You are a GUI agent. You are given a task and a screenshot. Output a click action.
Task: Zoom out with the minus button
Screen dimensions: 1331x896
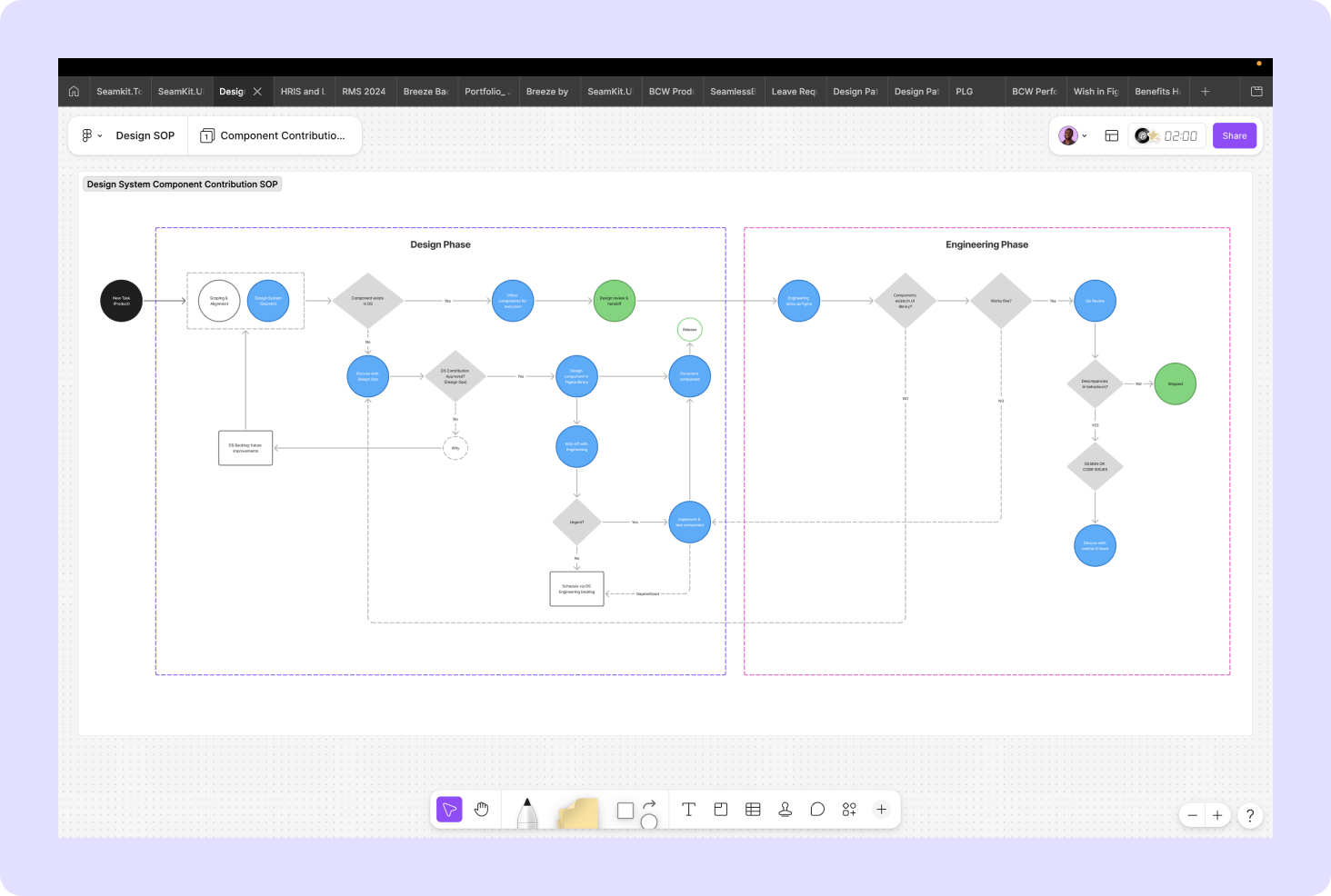1193,815
